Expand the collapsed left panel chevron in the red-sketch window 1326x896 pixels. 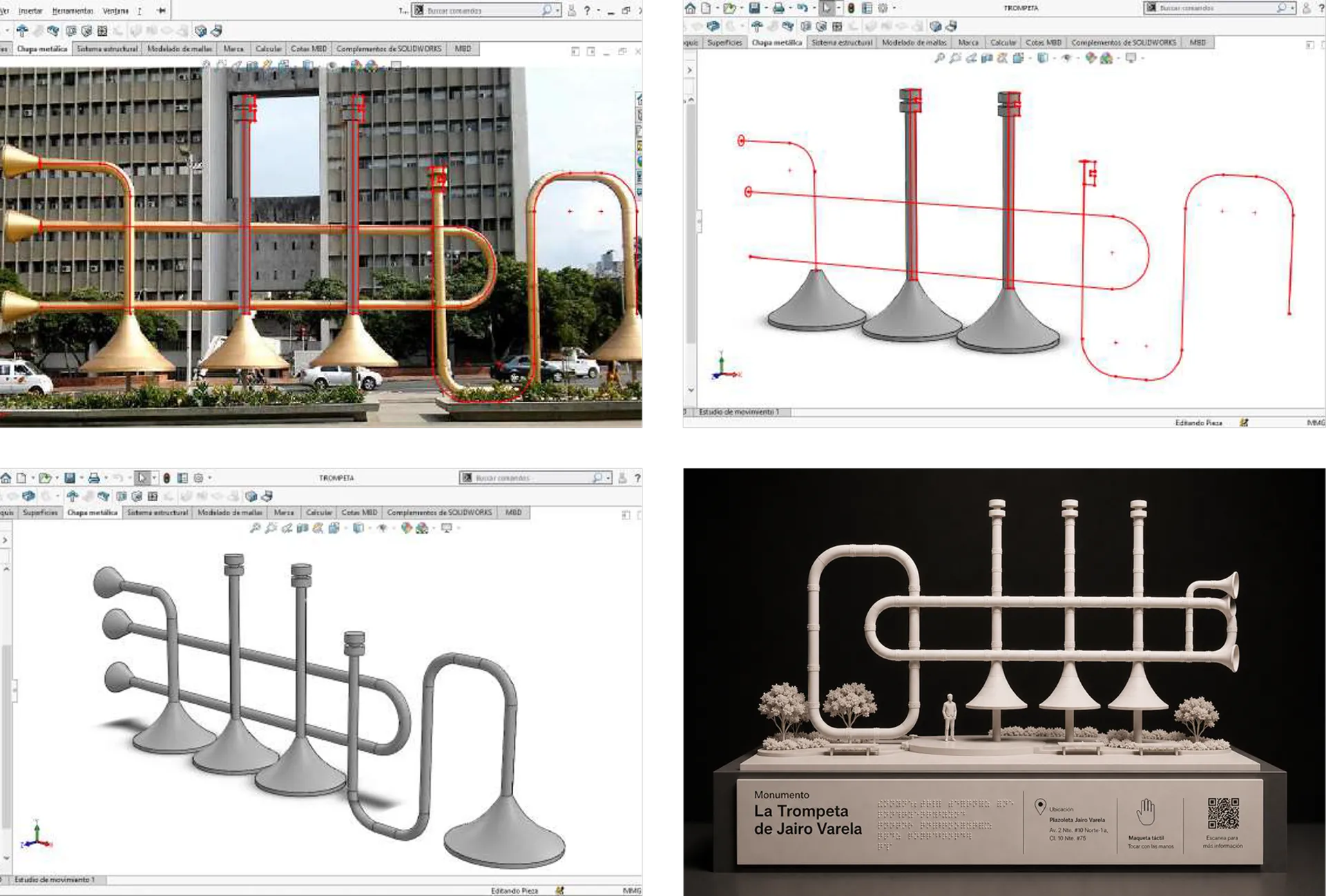pyautogui.click(x=689, y=70)
